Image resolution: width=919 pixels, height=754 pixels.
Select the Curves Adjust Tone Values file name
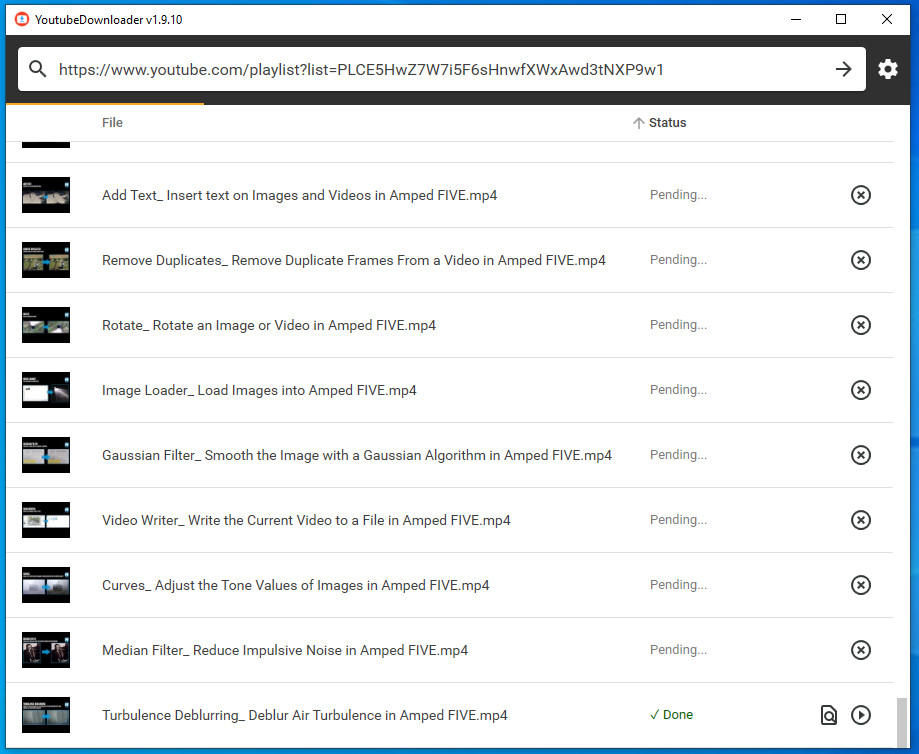[x=295, y=585]
